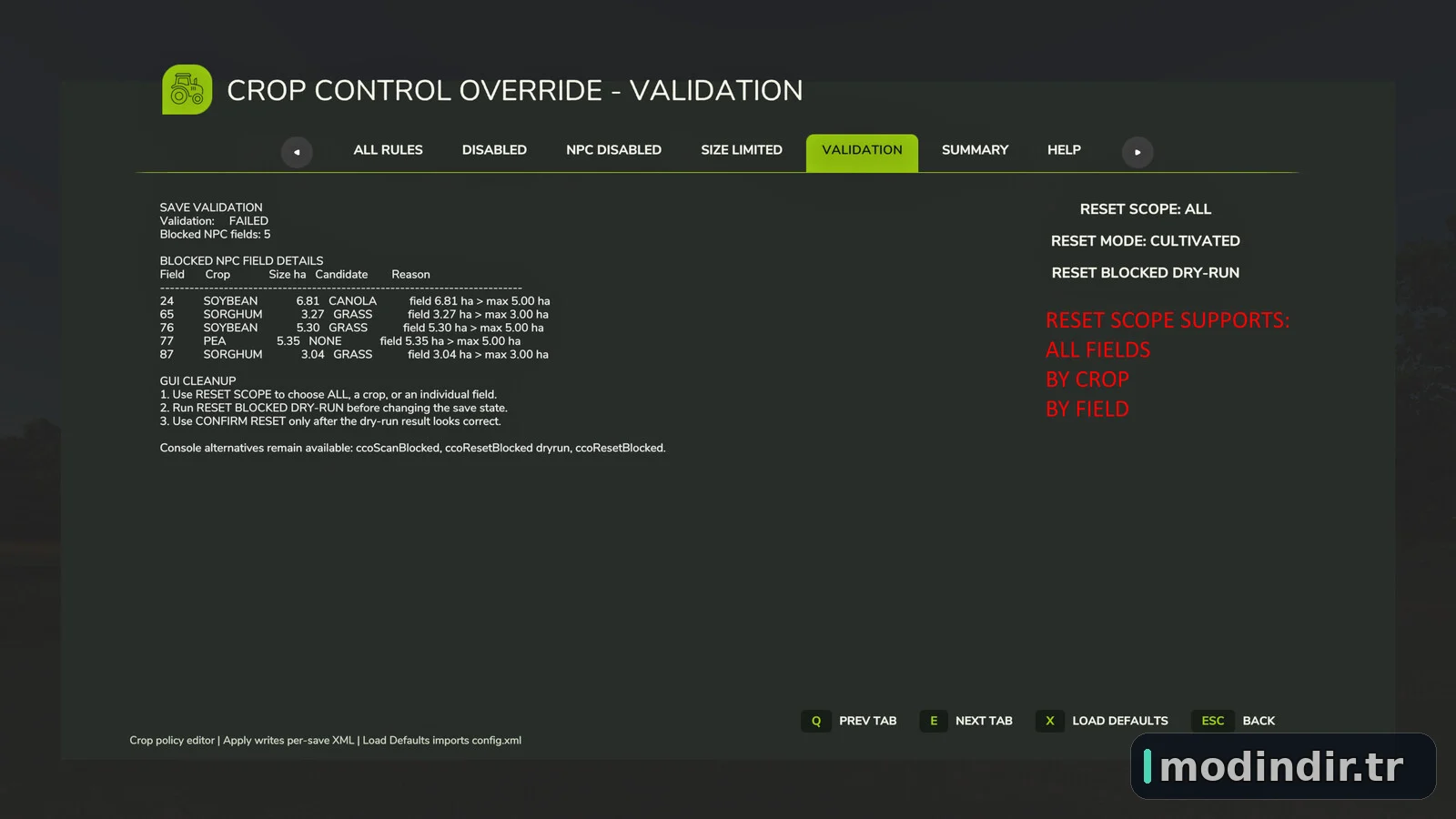Image resolution: width=1456 pixels, height=819 pixels.
Task: Click the CANOLA candidate value
Action: click(352, 301)
